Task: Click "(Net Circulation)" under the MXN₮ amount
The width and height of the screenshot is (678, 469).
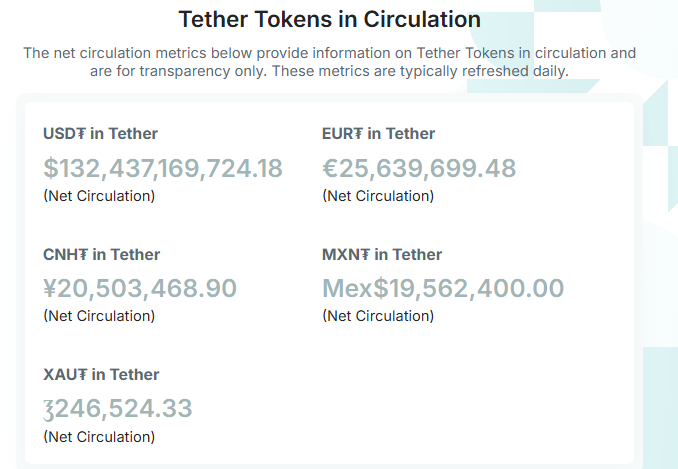Action: click(x=378, y=316)
